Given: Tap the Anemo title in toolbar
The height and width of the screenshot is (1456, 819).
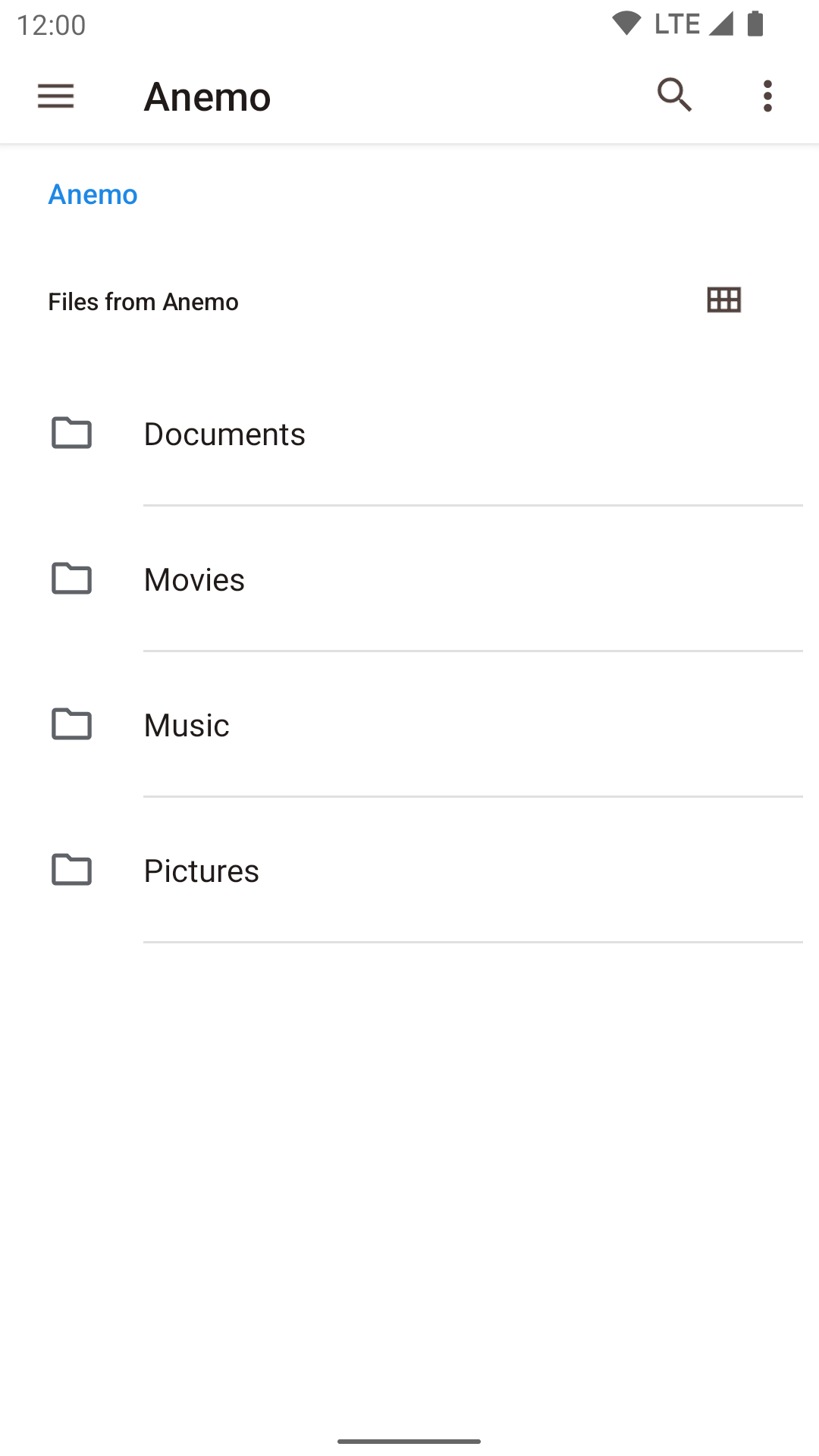Looking at the screenshot, I should pos(207,97).
